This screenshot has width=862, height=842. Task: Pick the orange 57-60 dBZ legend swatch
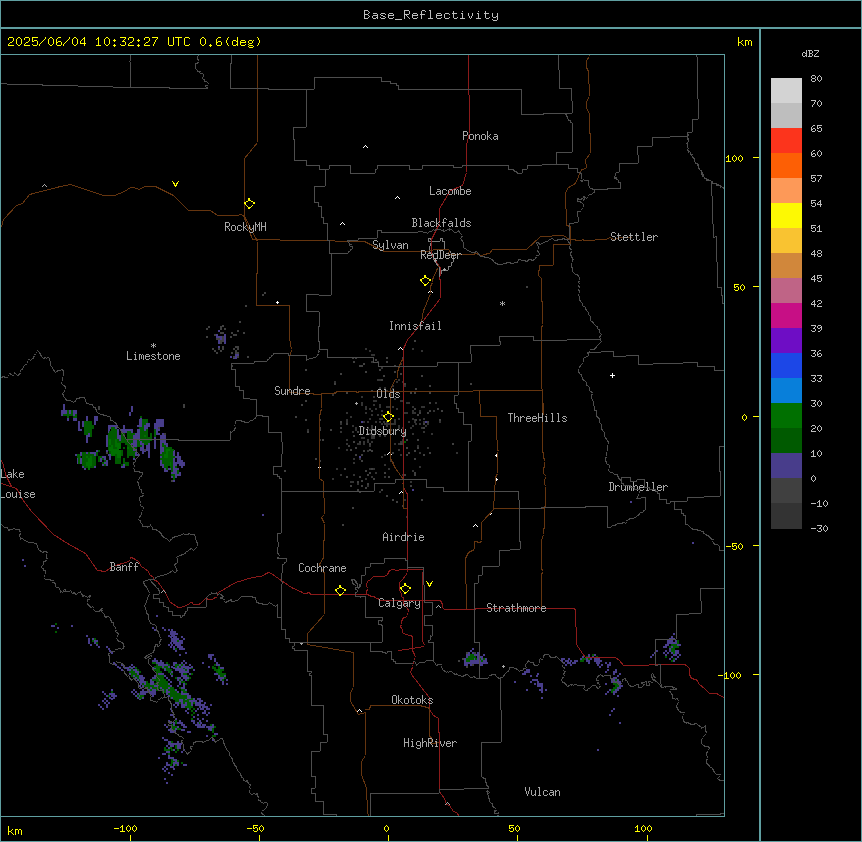point(786,165)
